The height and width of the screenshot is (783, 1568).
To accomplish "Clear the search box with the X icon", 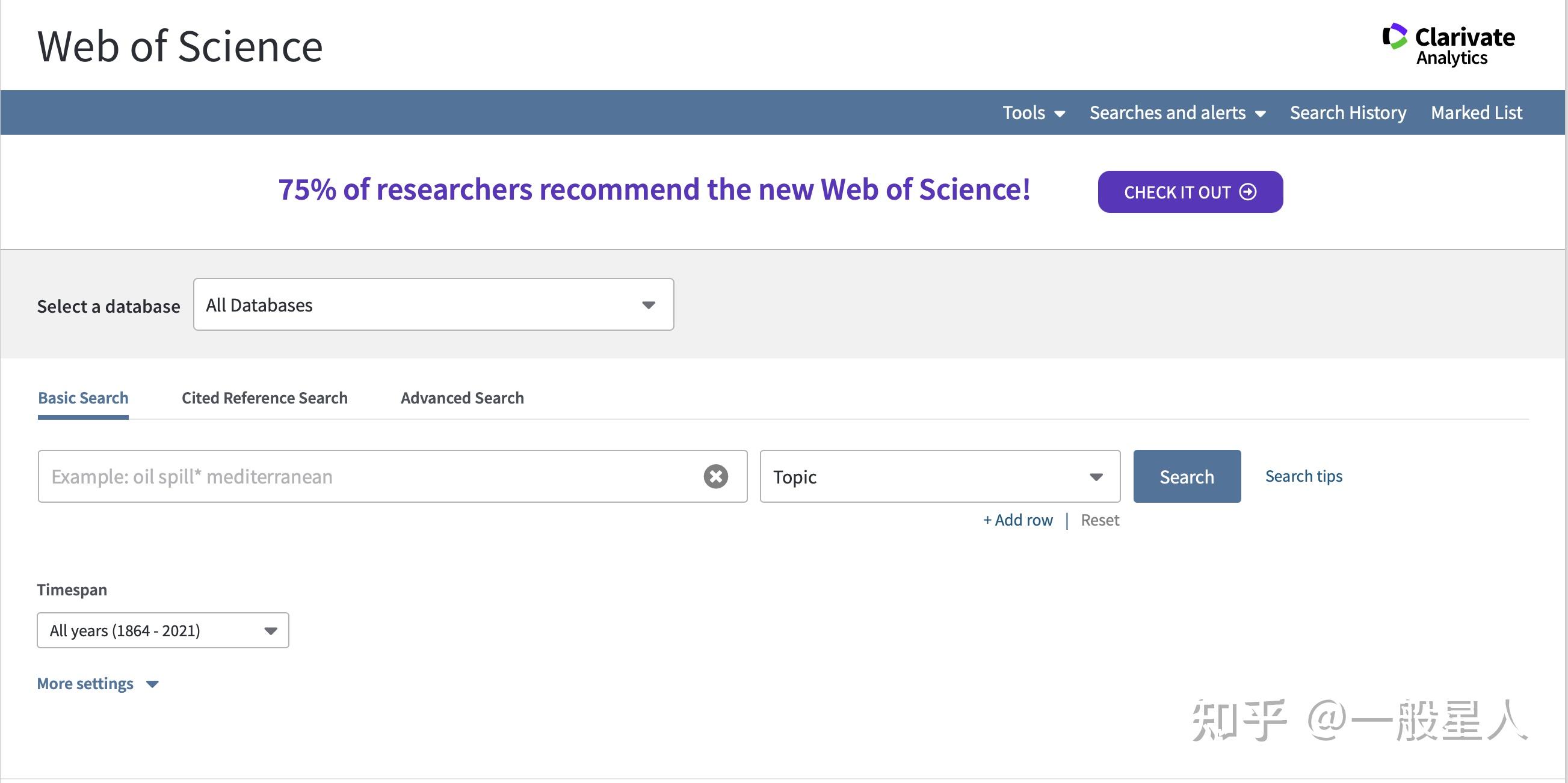I will [716, 476].
